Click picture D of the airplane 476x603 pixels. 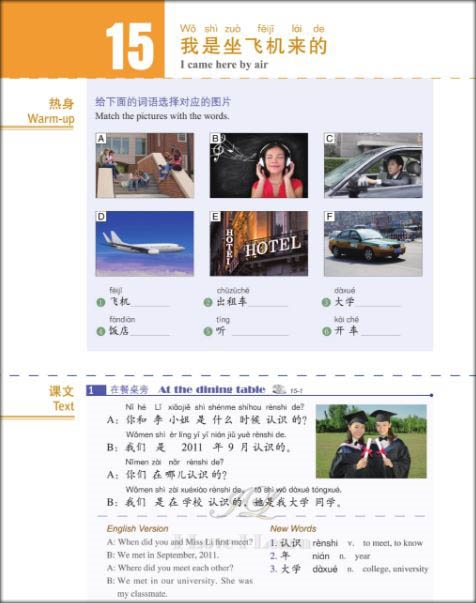coord(145,243)
